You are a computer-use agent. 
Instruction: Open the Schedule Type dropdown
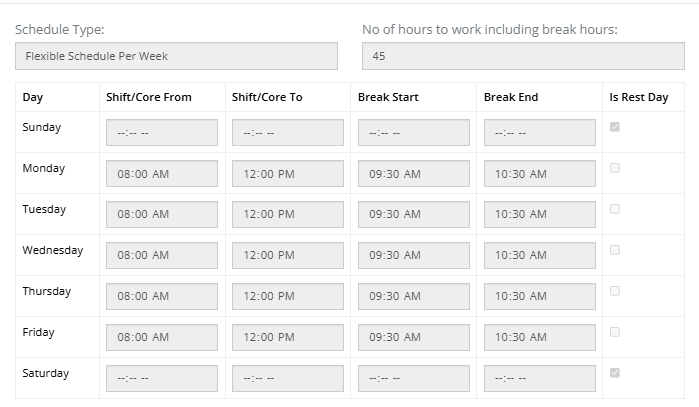point(176,56)
